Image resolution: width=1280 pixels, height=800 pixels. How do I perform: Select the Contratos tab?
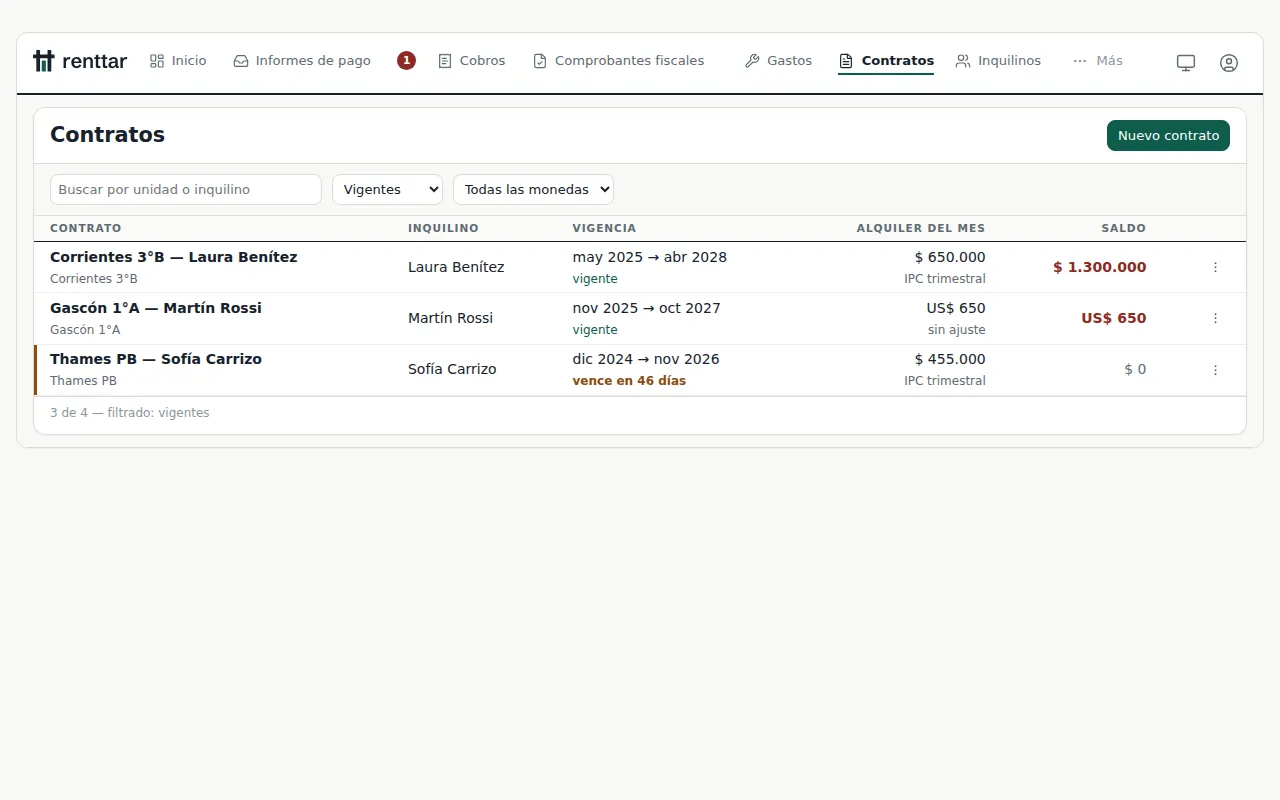click(886, 61)
